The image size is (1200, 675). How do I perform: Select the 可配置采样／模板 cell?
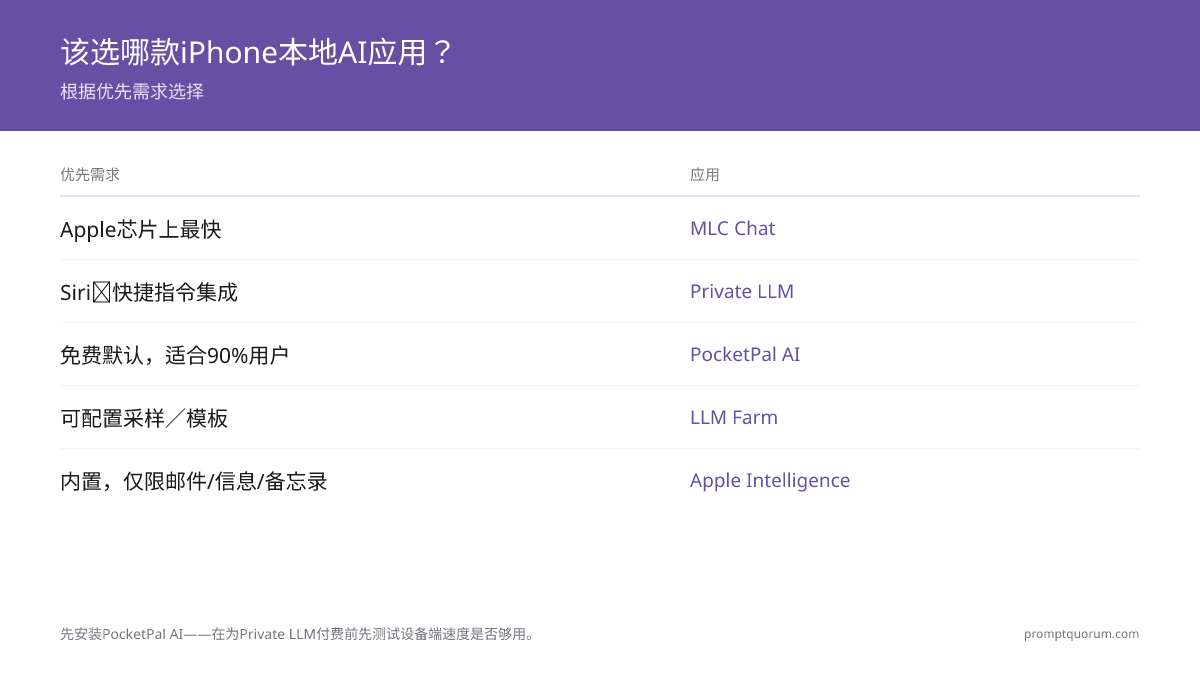(144, 418)
